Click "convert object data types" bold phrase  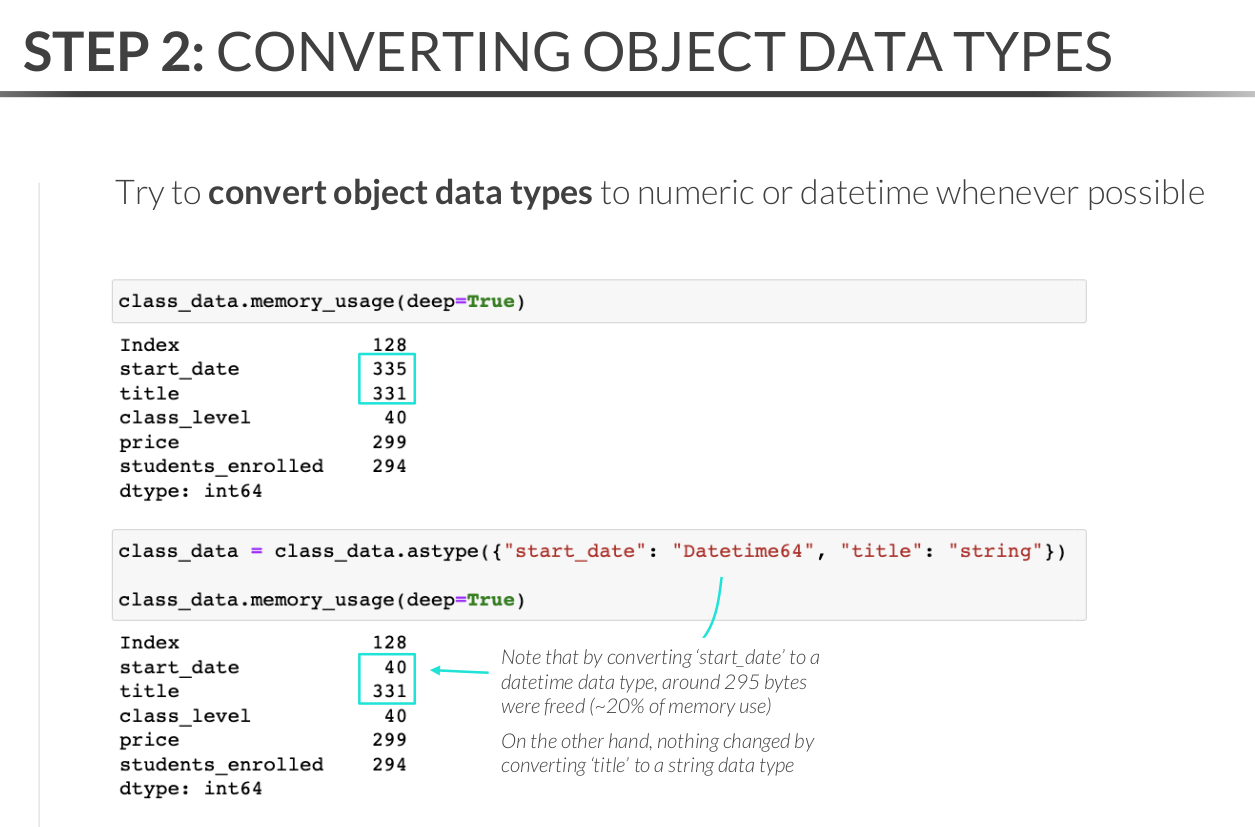click(x=400, y=192)
